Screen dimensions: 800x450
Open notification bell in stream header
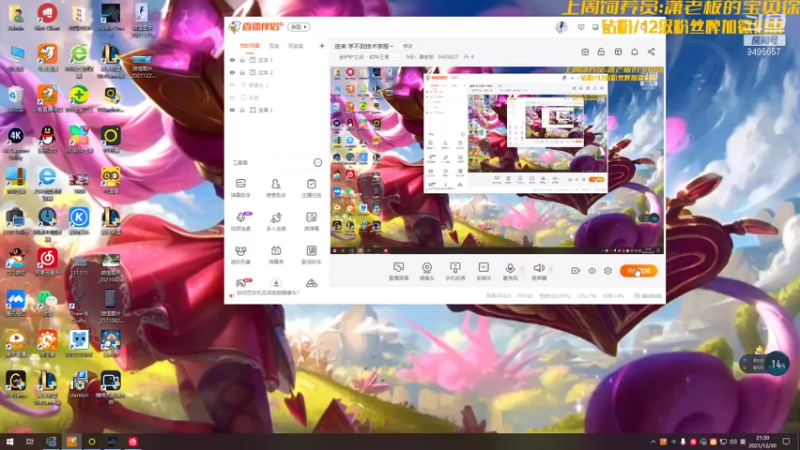635,52
